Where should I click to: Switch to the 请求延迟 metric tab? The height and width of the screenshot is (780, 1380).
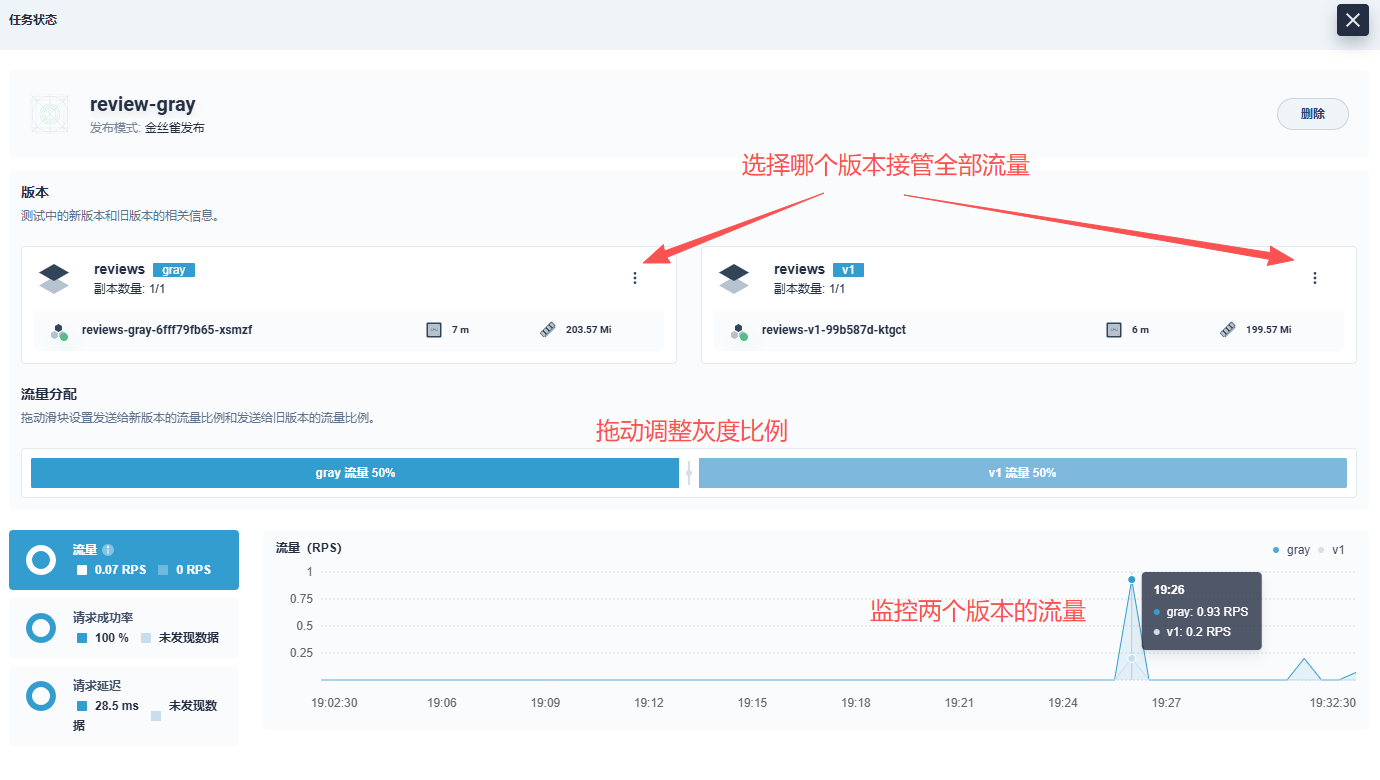124,705
